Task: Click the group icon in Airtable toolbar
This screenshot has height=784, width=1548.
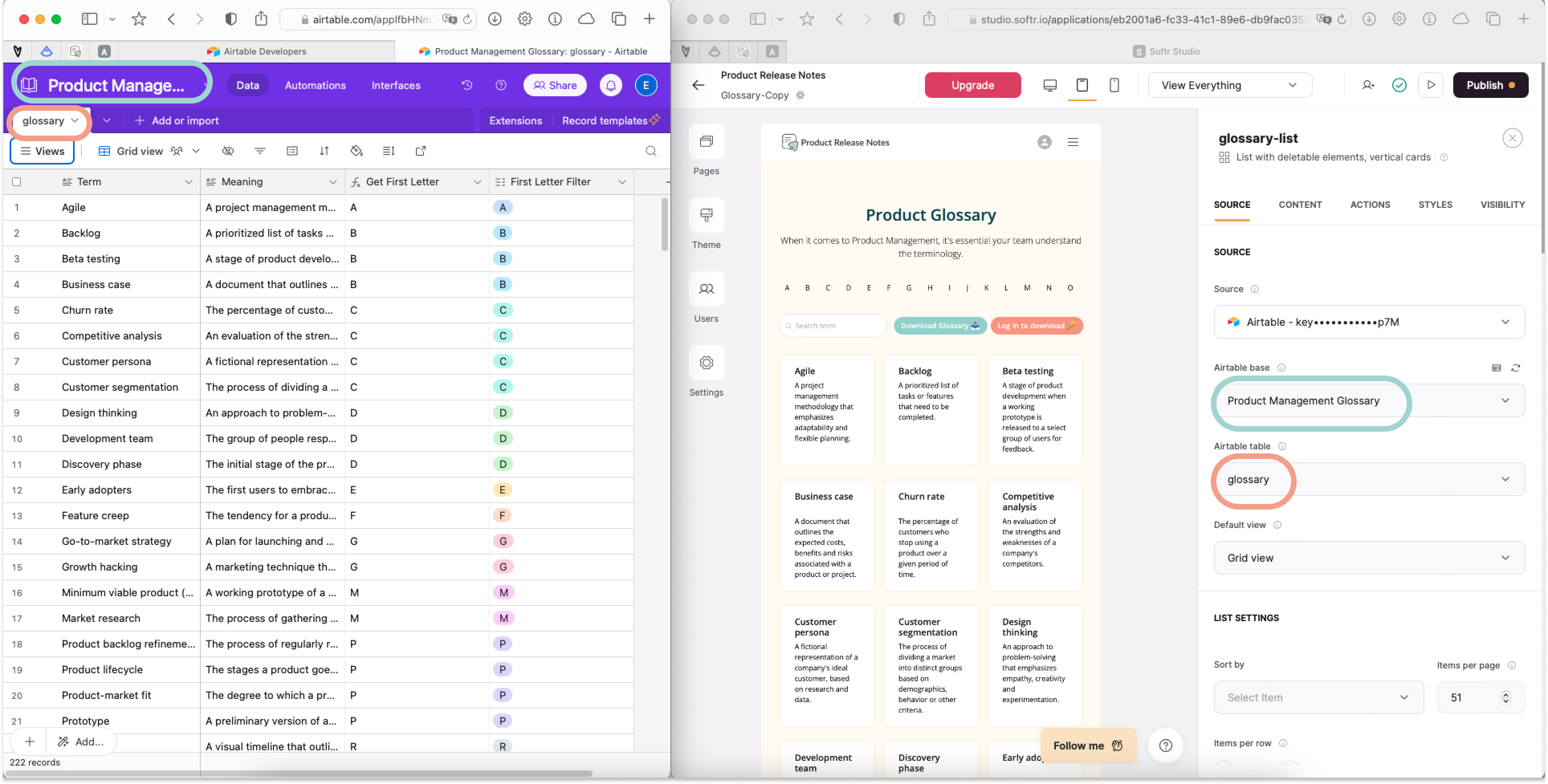Action: [x=292, y=151]
